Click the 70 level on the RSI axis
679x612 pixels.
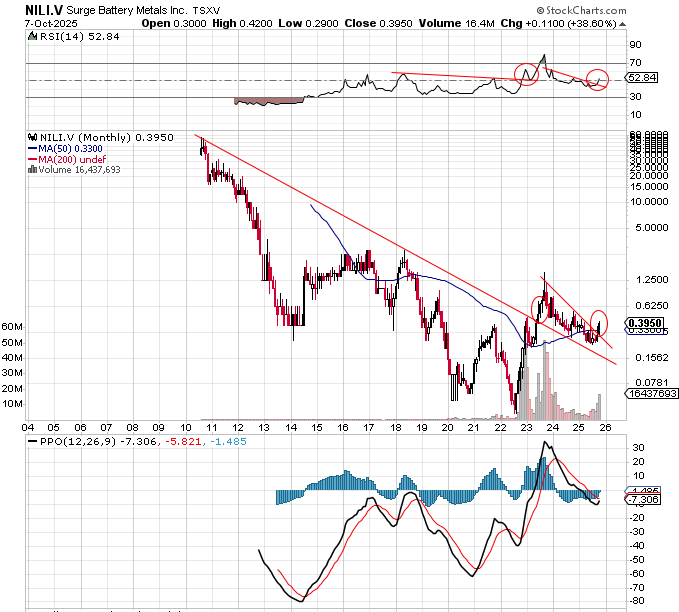[x=635, y=63]
